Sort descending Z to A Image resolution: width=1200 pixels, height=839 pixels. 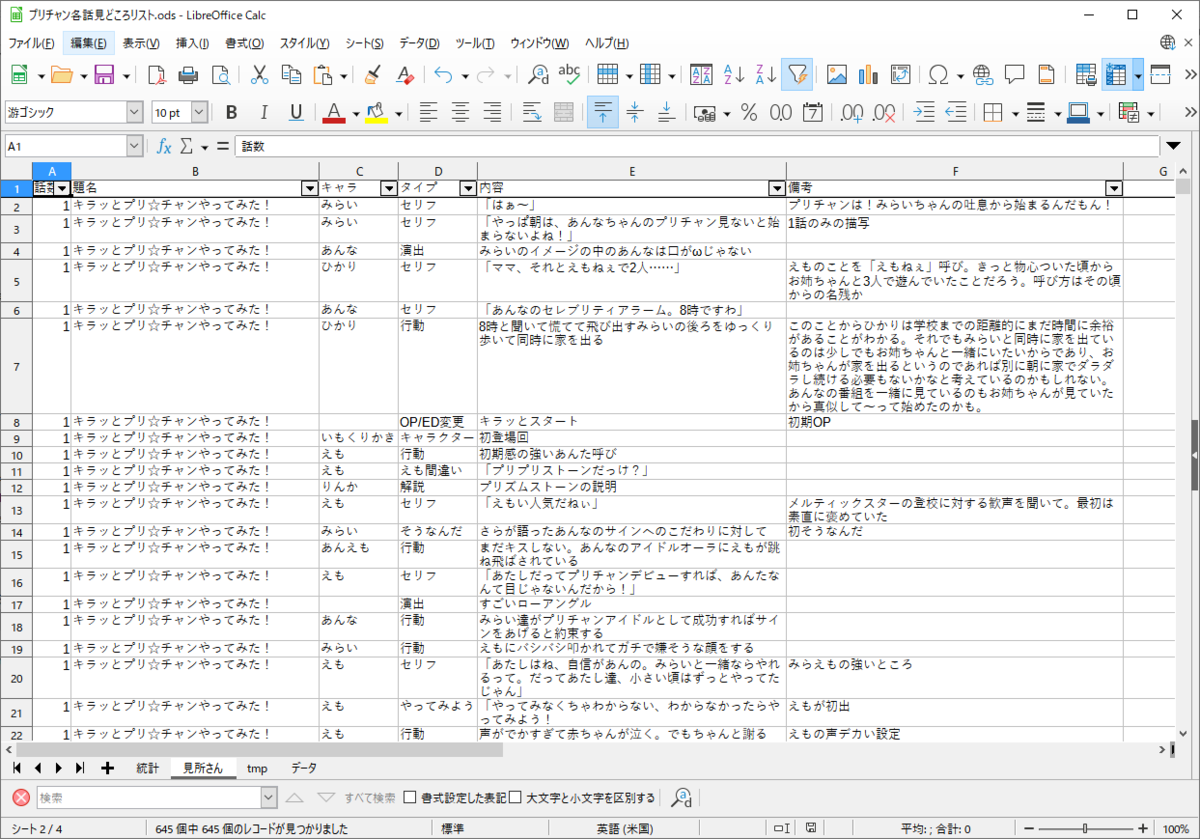766,74
